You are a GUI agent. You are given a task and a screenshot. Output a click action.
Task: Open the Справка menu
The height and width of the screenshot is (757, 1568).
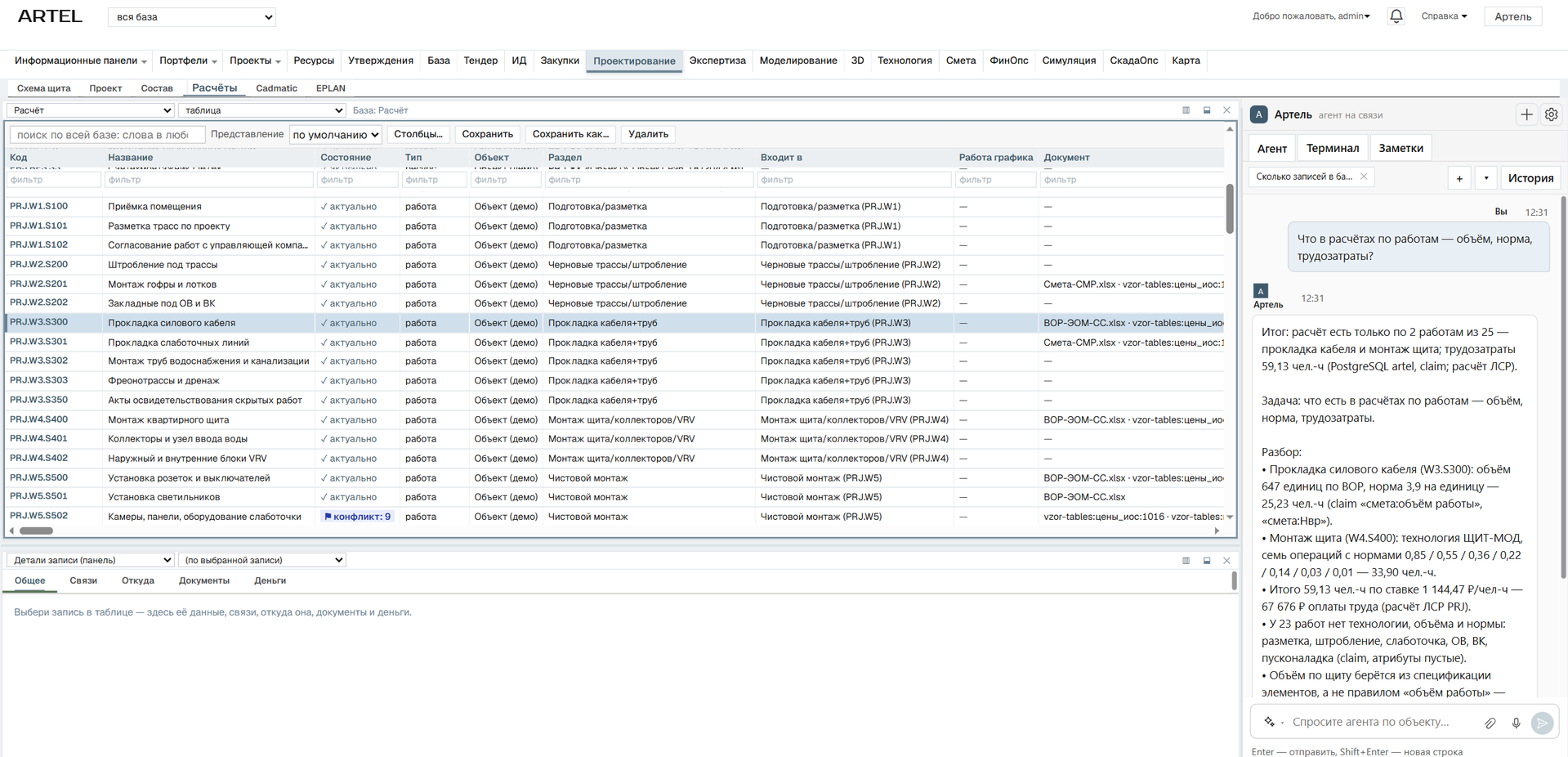[1444, 16]
